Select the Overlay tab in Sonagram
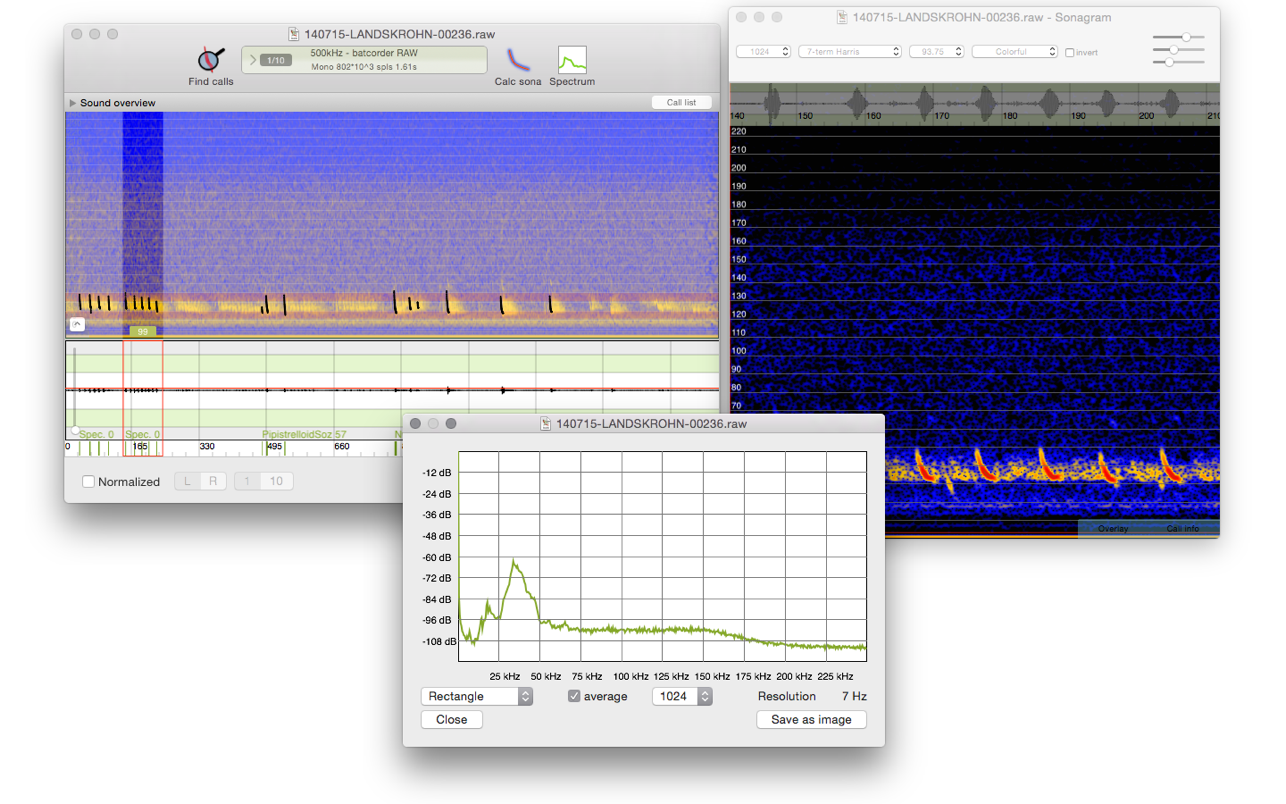The width and height of the screenshot is (1286, 804). point(1112,528)
